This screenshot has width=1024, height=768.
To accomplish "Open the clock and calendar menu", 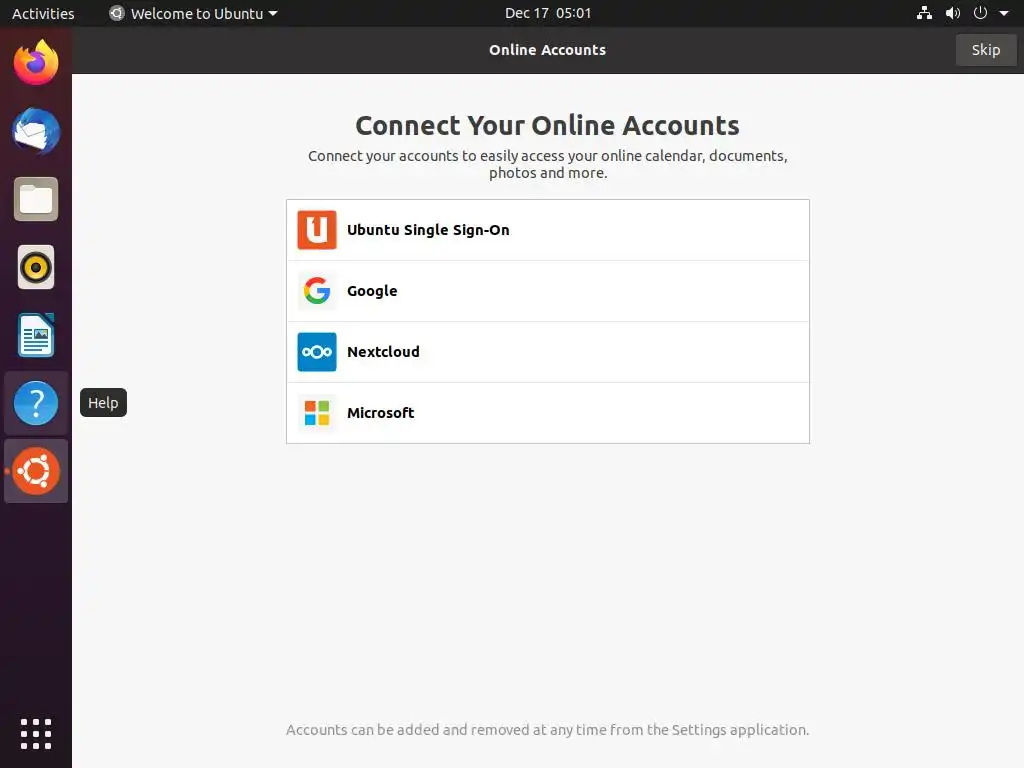I will point(548,13).
